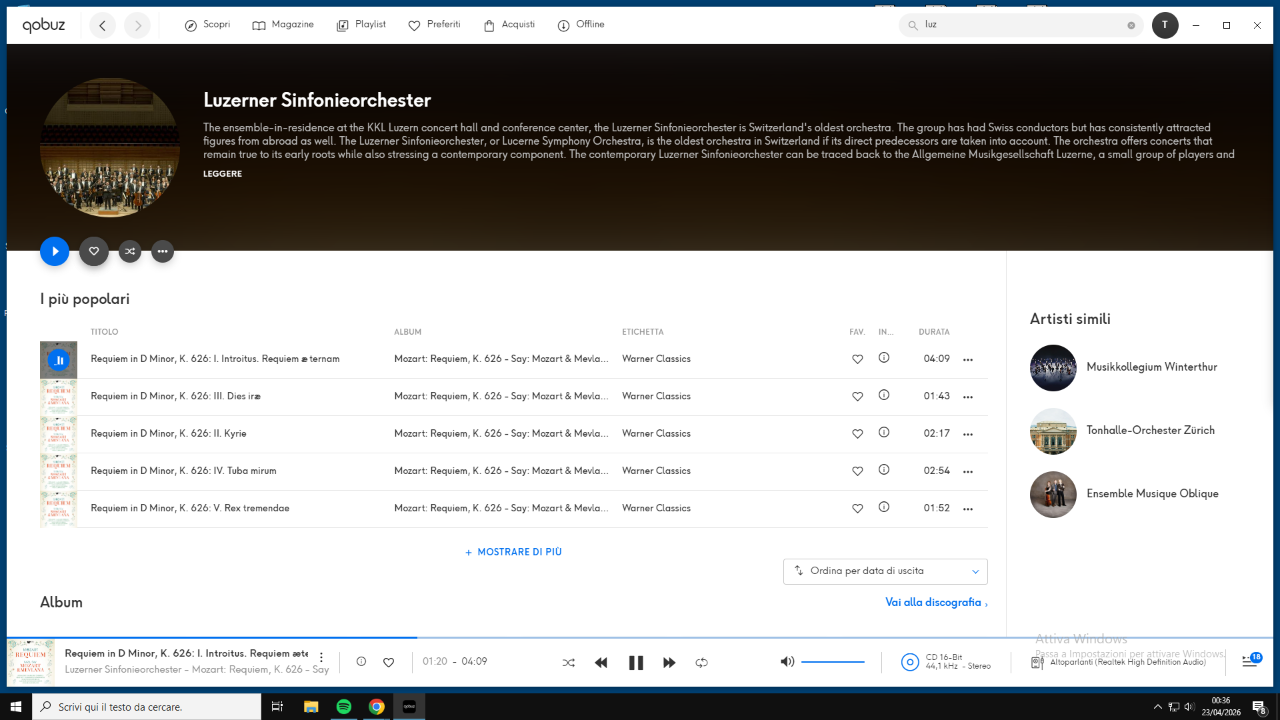
Task: Toggle shuffle mode in player bar
Action: [x=568, y=663]
